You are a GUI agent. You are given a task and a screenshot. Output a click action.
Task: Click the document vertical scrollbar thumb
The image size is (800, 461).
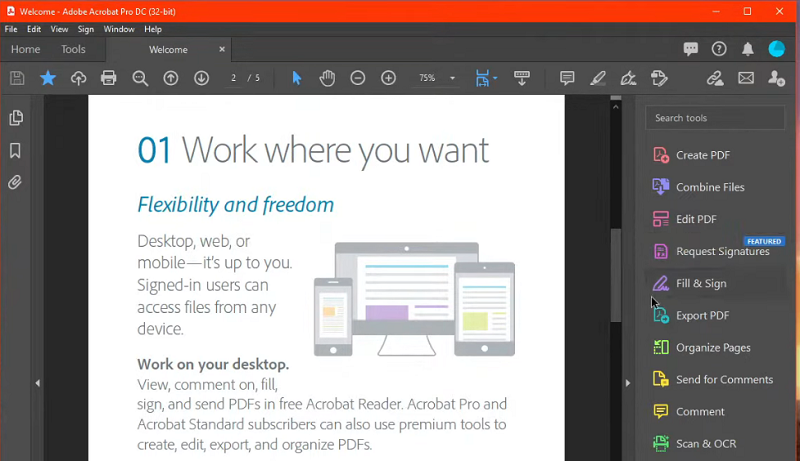point(616,275)
